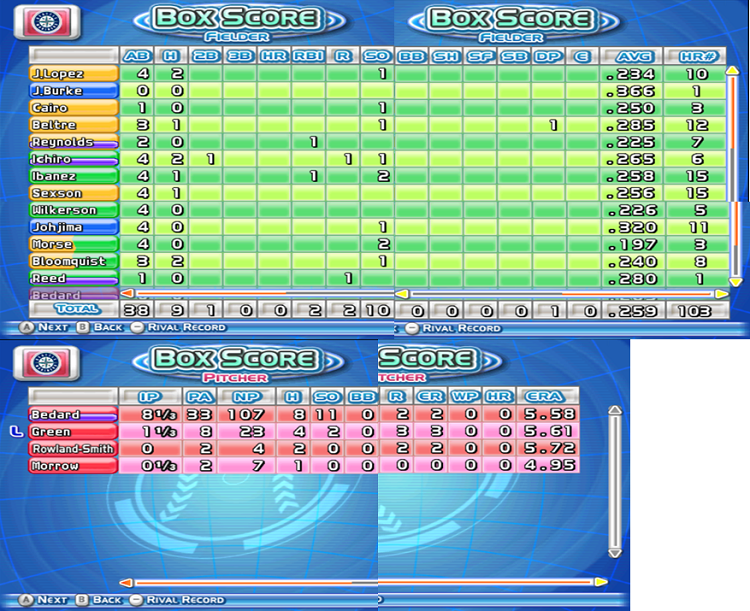Select the SH column header
The width and height of the screenshot is (750, 611).
[x=446, y=56]
